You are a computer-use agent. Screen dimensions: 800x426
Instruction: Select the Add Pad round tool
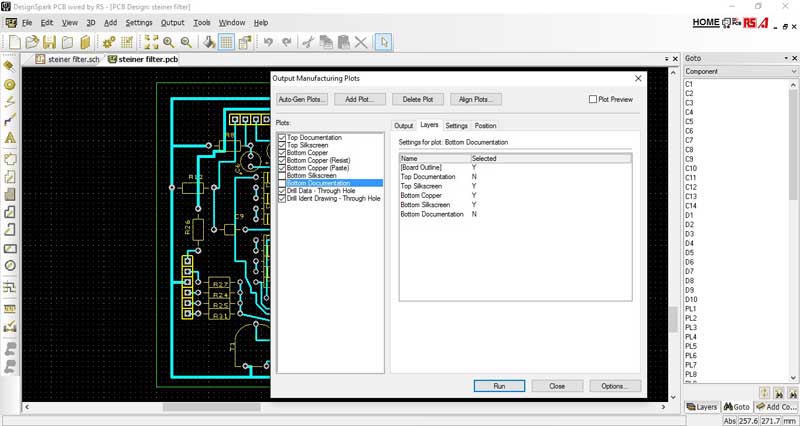(10, 84)
